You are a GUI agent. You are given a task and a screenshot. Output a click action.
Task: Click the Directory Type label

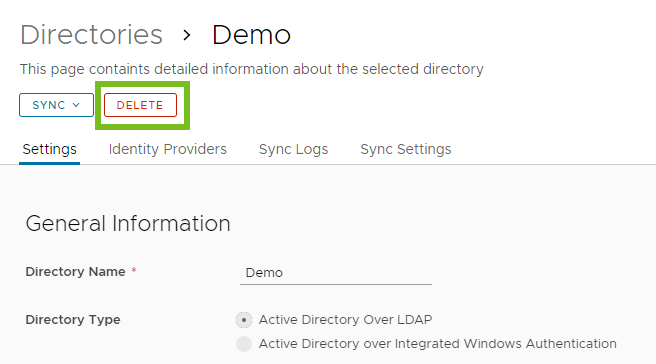pos(73,320)
